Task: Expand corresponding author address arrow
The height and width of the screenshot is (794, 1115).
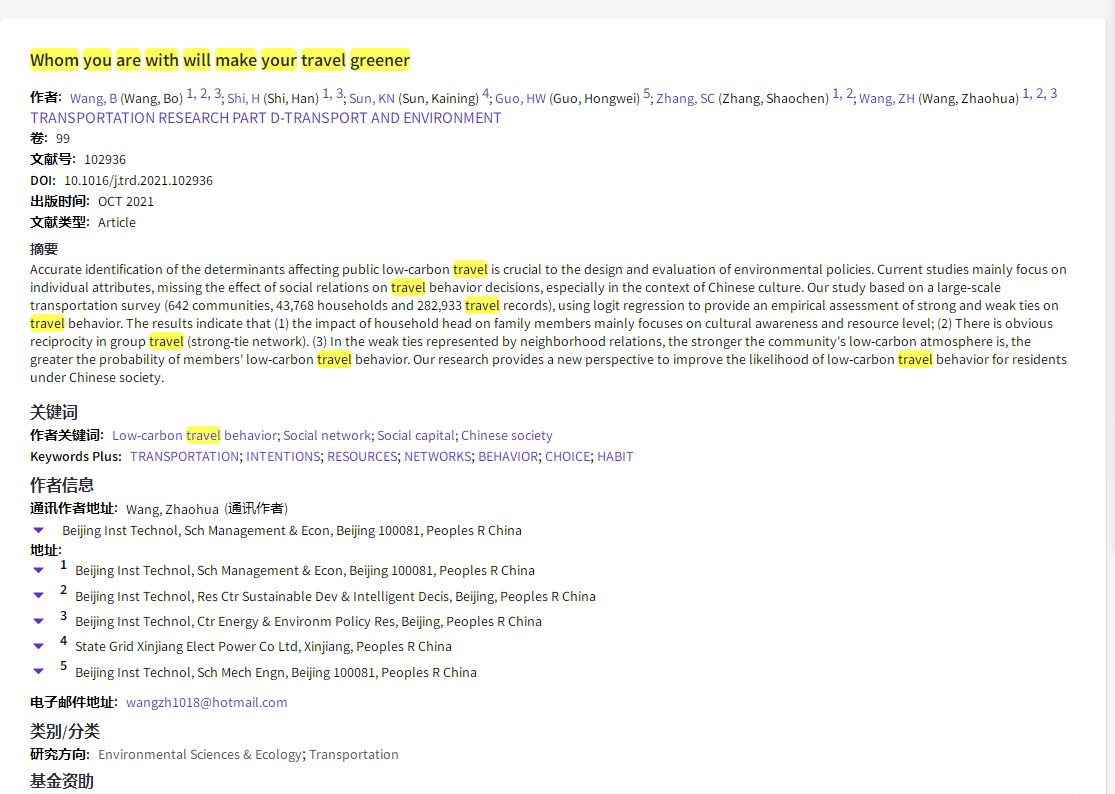Action: [x=39, y=530]
